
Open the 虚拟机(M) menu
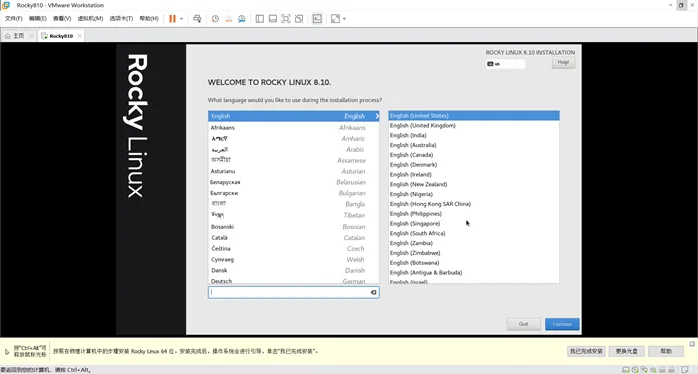point(90,19)
